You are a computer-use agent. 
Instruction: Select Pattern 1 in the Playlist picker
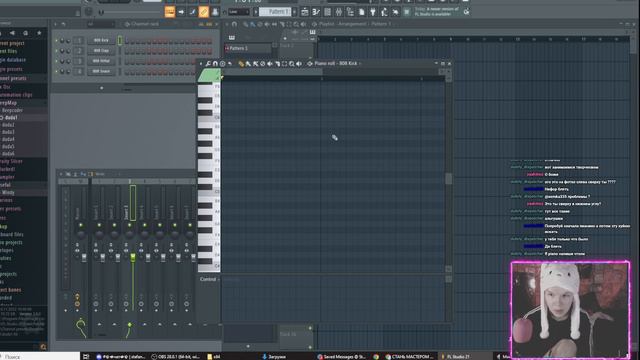248,48
